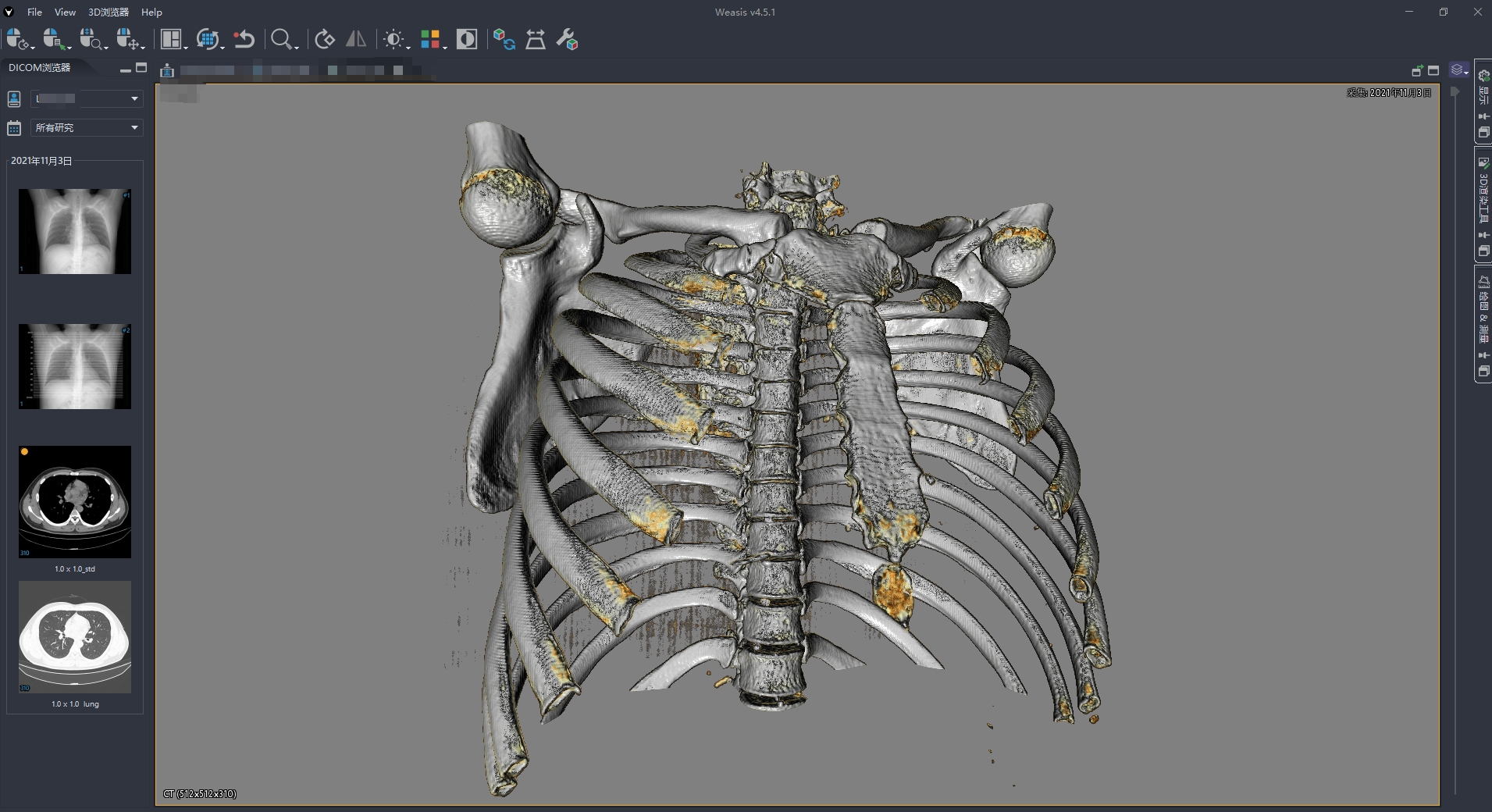Screen dimensions: 1492x812
Task: Click the calendar study icon
Action: [14, 127]
